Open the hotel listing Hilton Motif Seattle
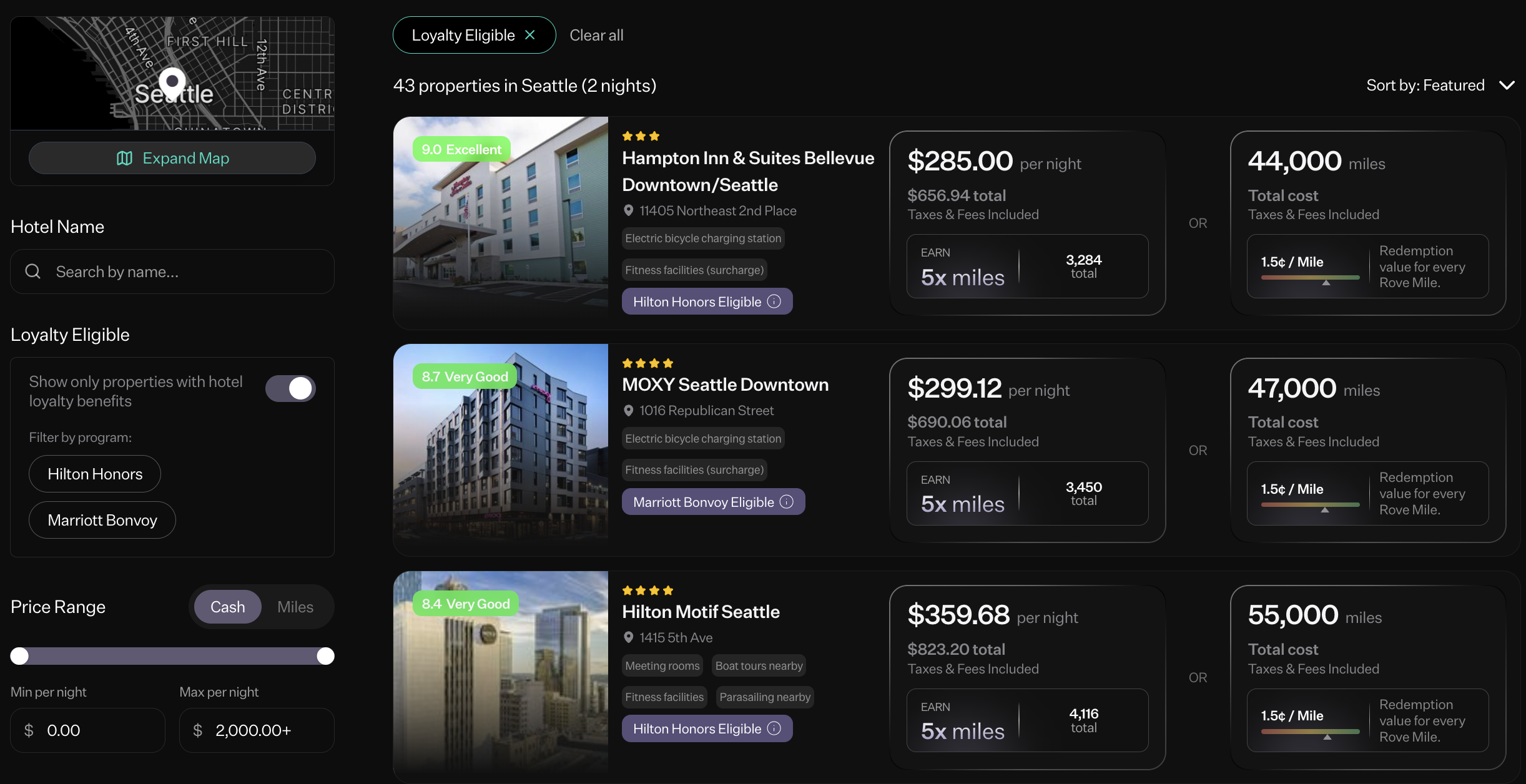This screenshot has width=1526, height=784. [x=701, y=612]
